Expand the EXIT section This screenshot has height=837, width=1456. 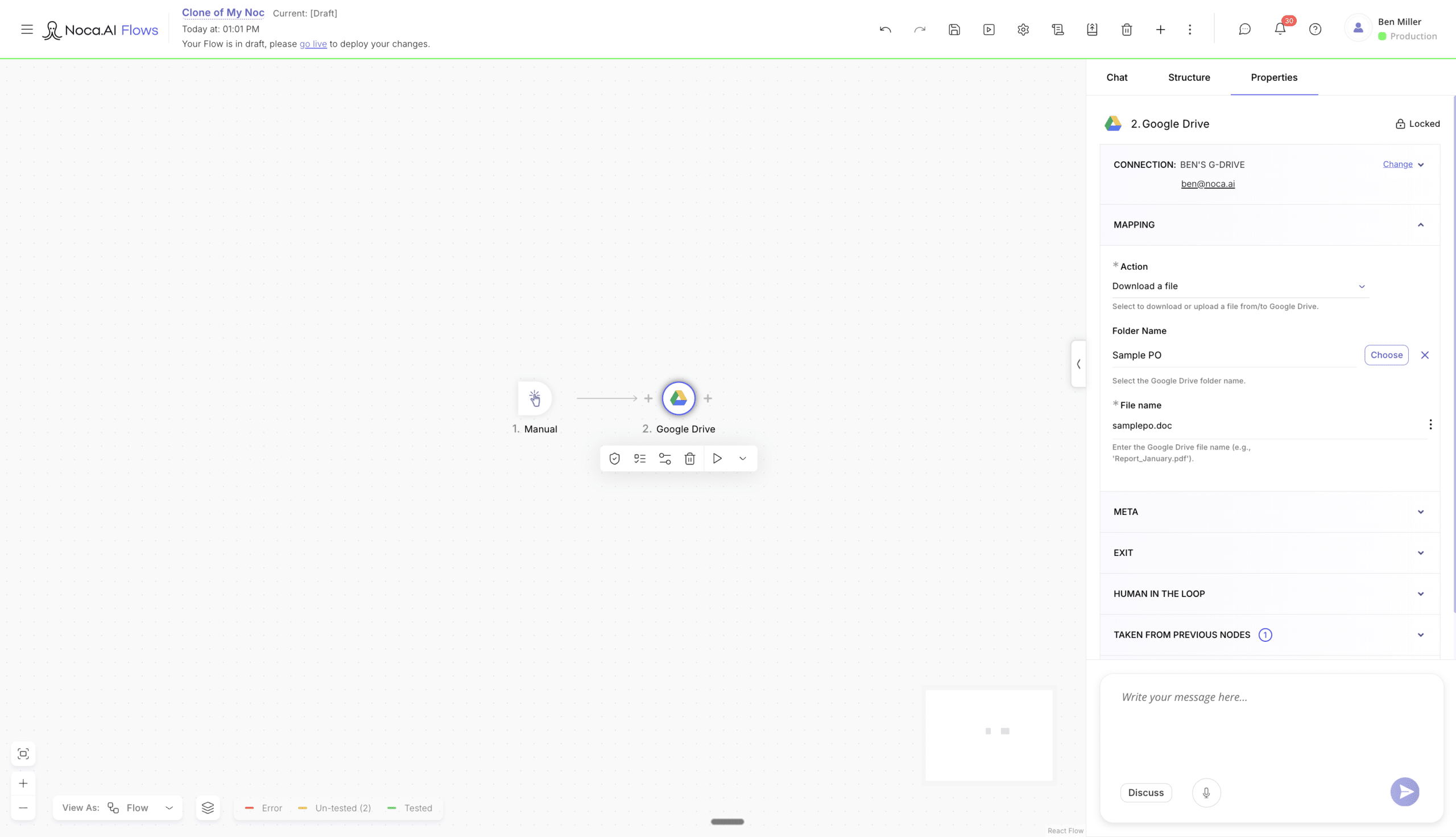point(1269,552)
